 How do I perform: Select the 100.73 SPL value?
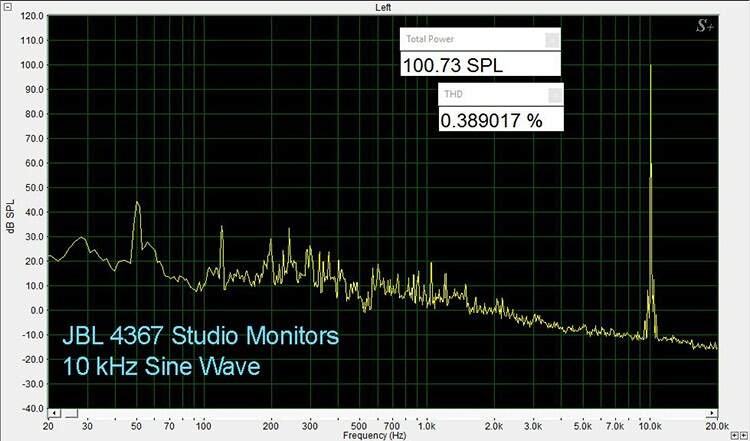point(452,66)
